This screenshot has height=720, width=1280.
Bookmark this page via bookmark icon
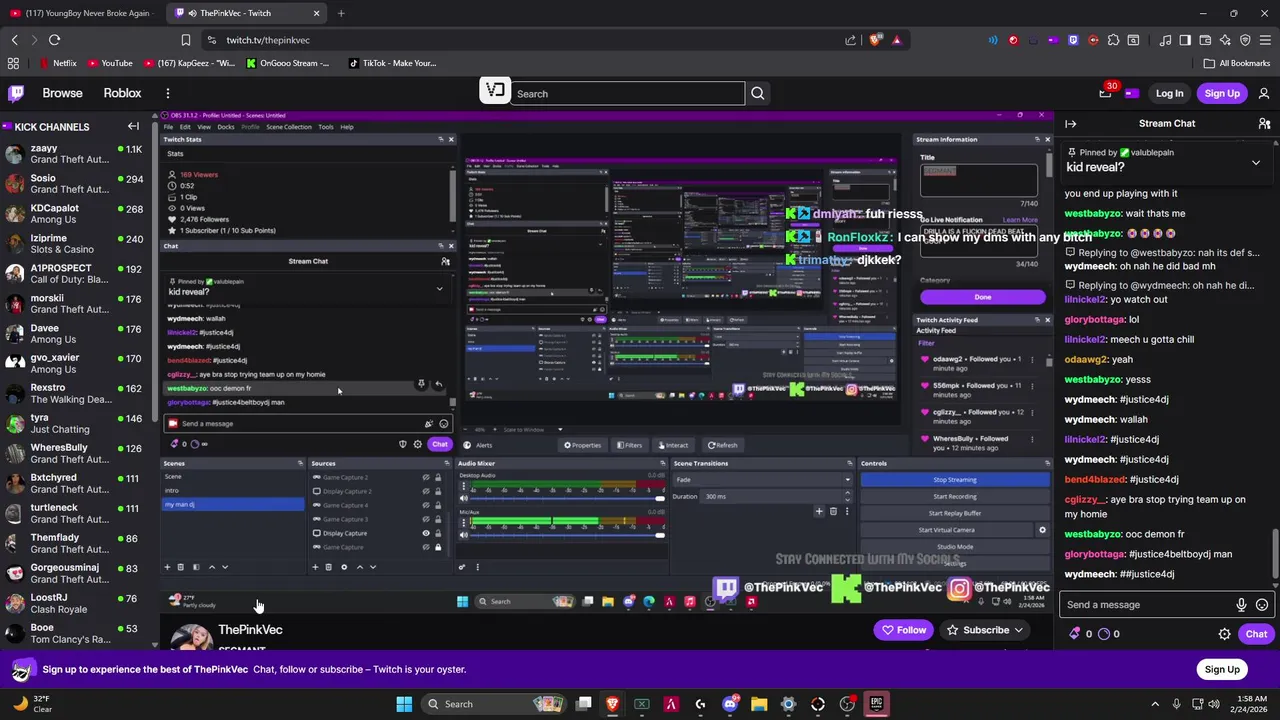click(186, 40)
